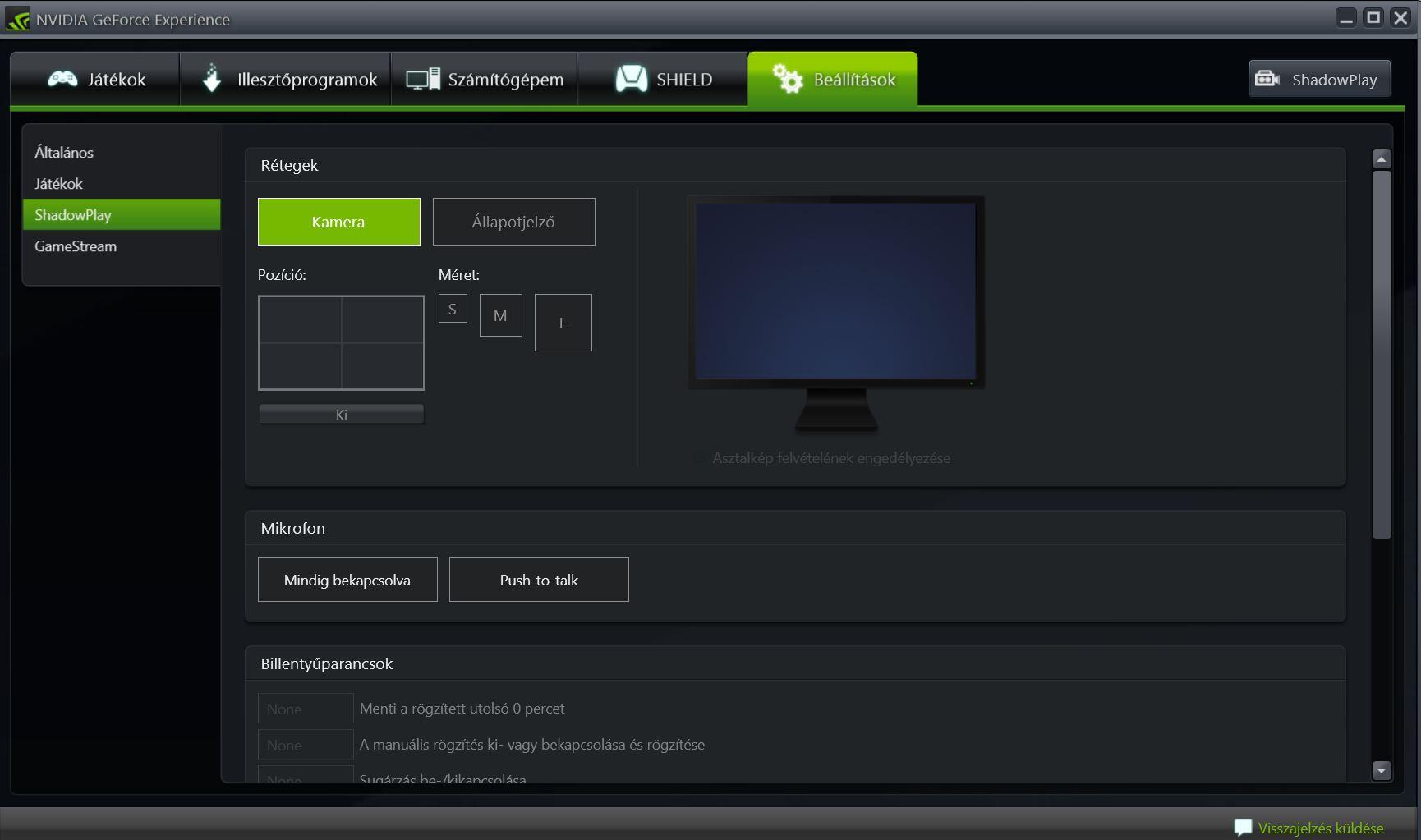Click the computer monitor icon on Számítógépem
Screen dimensions: 1421x840
pyautogui.click(x=423, y=79)
